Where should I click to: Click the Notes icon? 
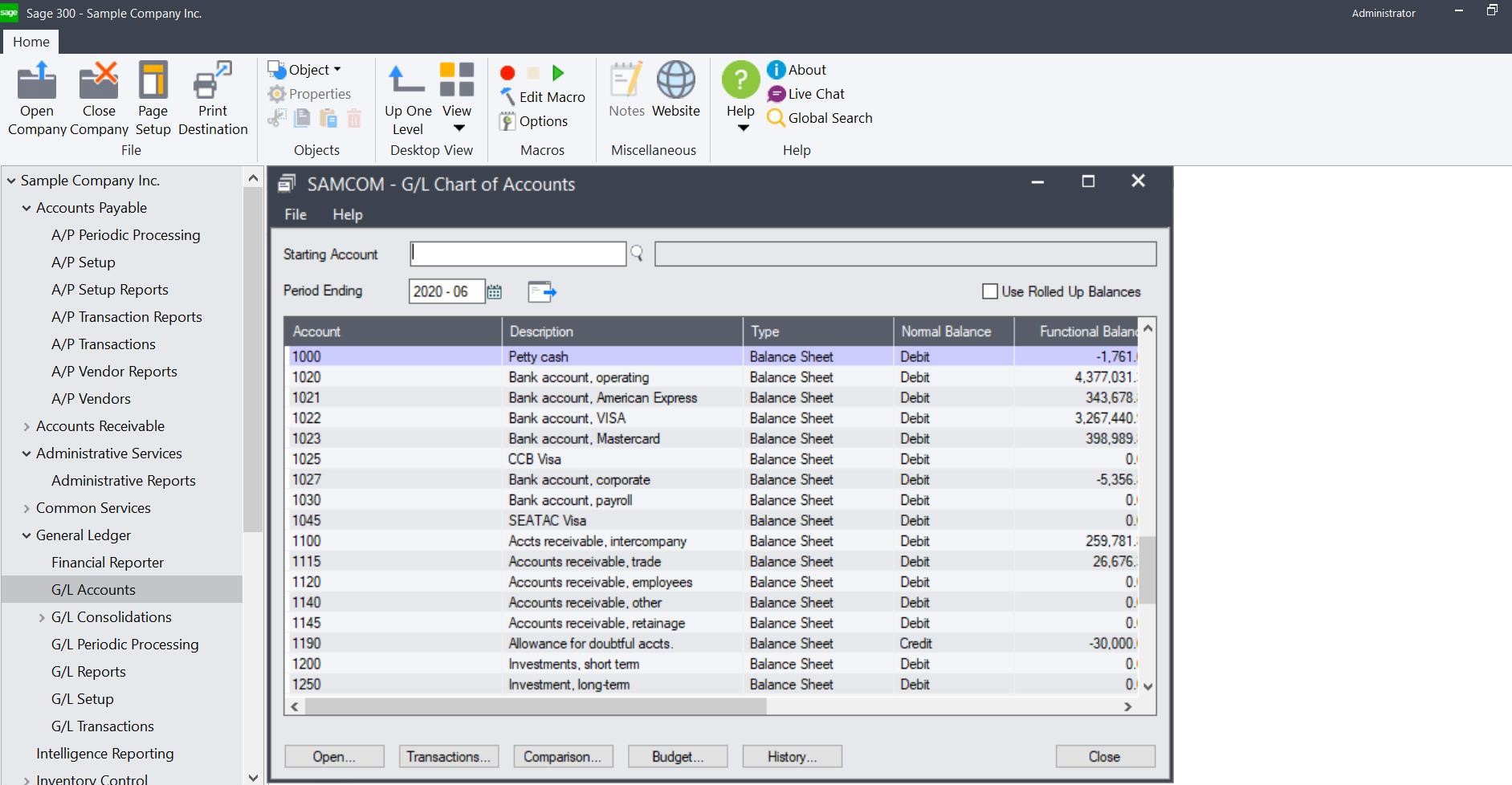tap(626, 80)
